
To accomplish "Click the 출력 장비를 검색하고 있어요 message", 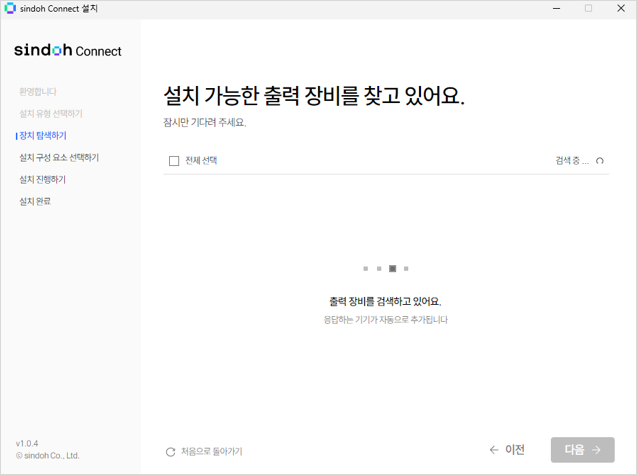I will [385, 301].
